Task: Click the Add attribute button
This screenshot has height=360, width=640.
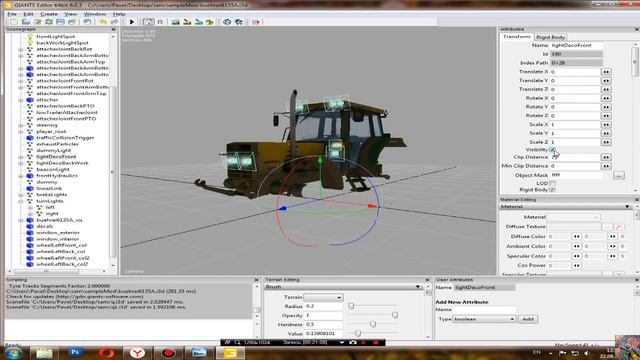Action: (x=528, y=319)
